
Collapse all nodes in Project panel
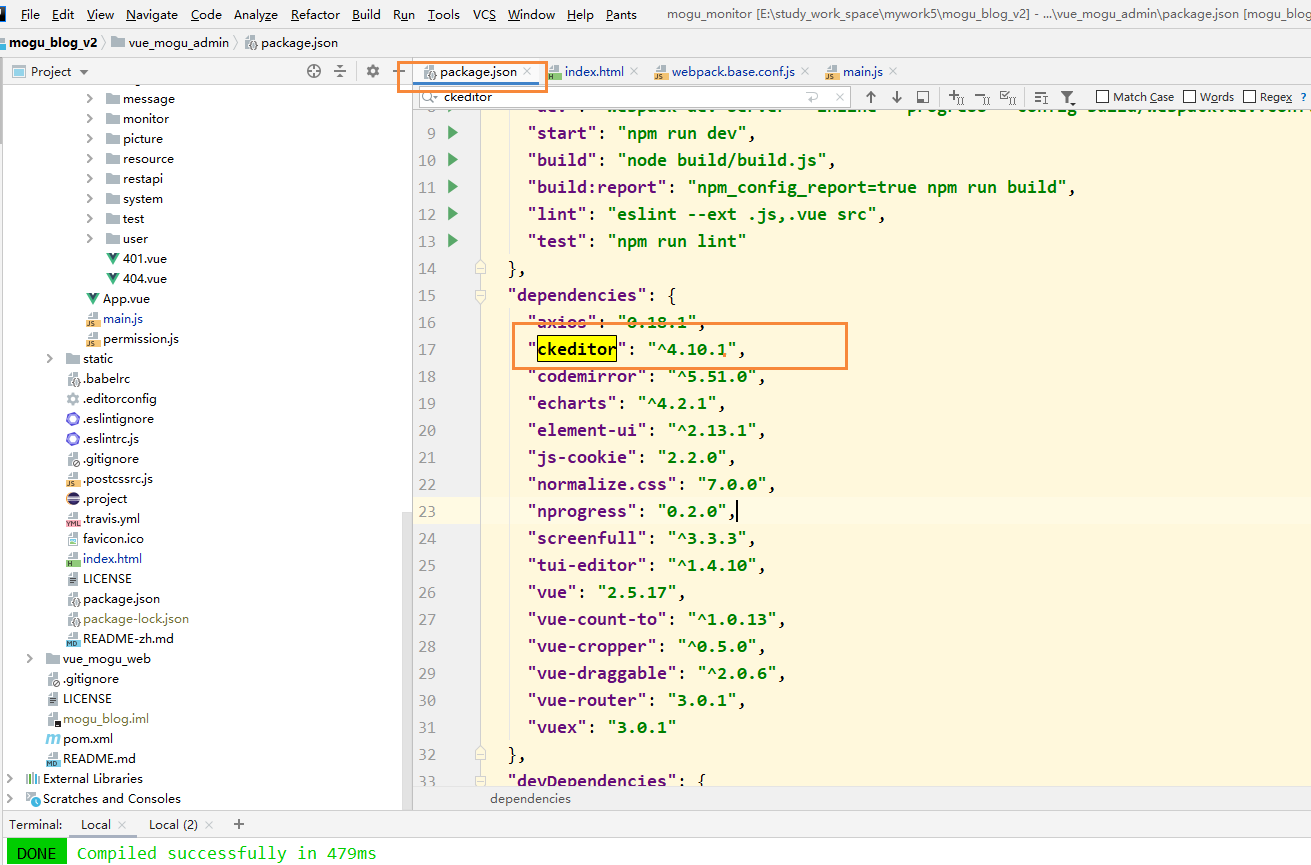(x=340, y=71)
